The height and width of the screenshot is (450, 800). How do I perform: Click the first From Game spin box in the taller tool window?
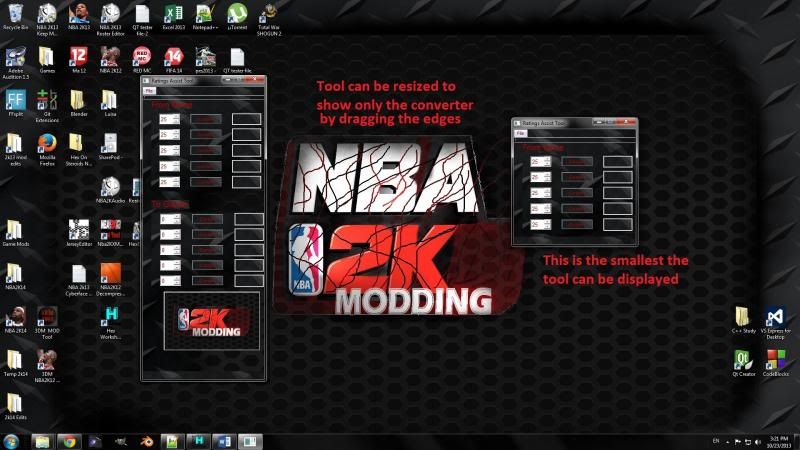coord(169,119)
